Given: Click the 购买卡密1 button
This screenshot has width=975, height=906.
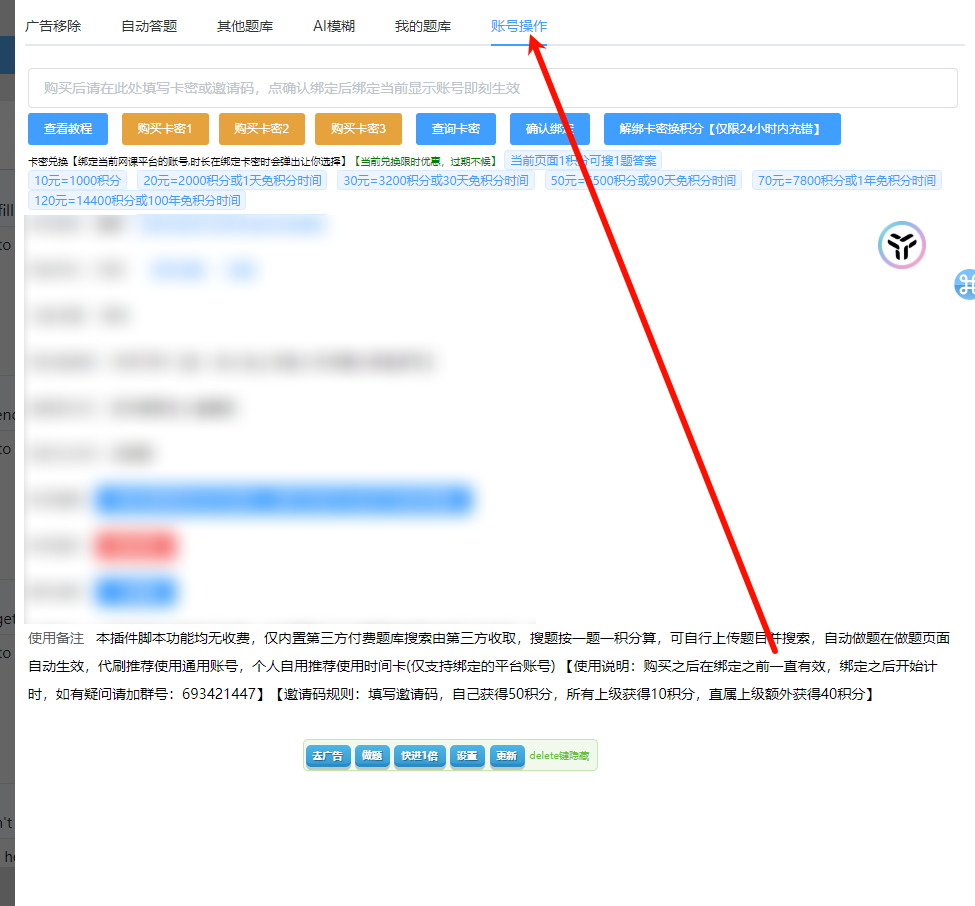Looking at the screenshot, I should (164, 129).
